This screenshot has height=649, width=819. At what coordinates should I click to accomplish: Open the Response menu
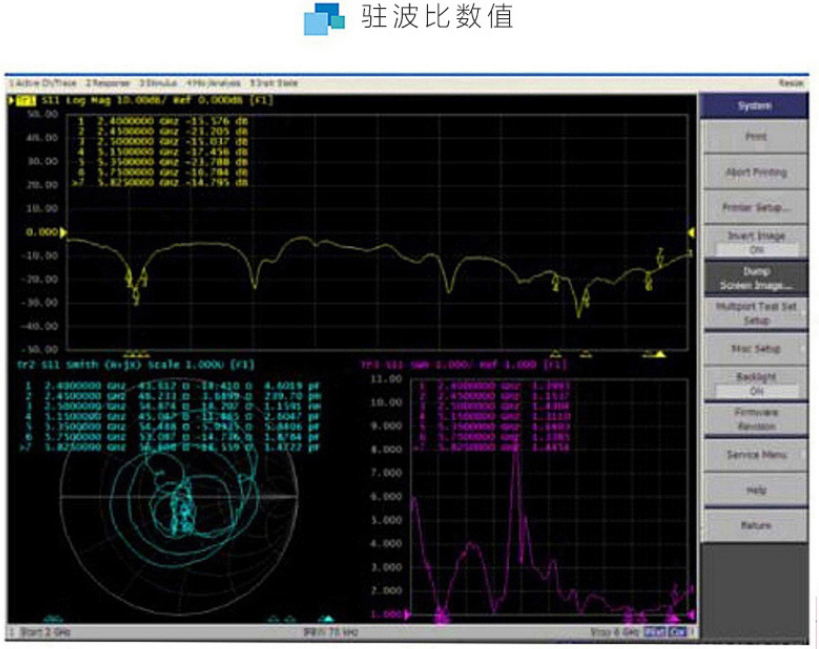click(x=108, y=83)
